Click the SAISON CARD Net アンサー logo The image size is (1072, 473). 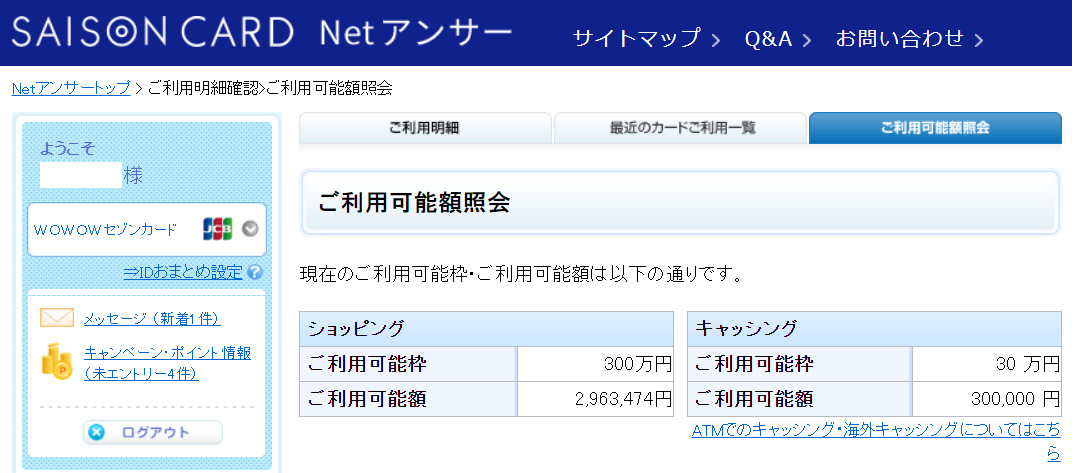tap(261, 34)
